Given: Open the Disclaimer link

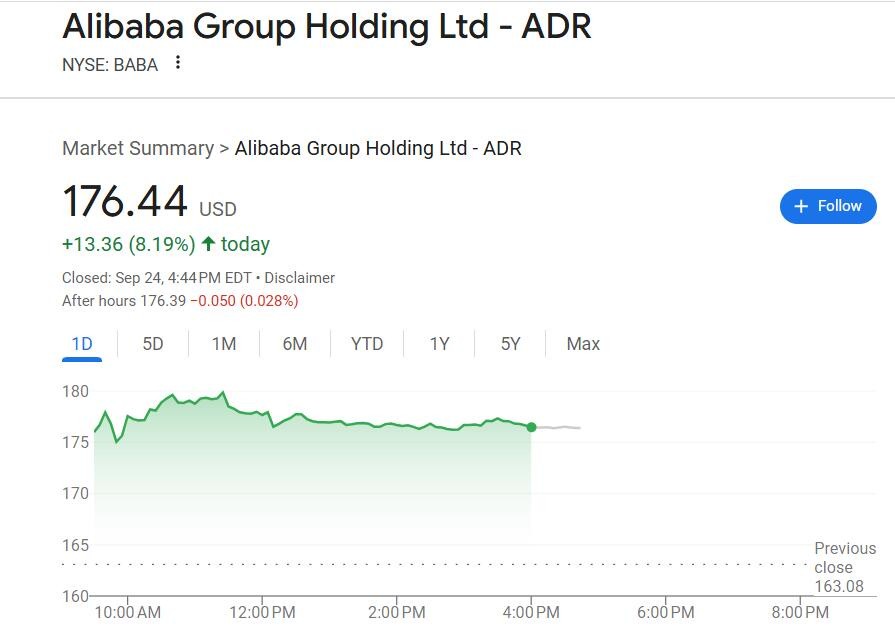Looking at the screenshot, I should click(299, 278).
